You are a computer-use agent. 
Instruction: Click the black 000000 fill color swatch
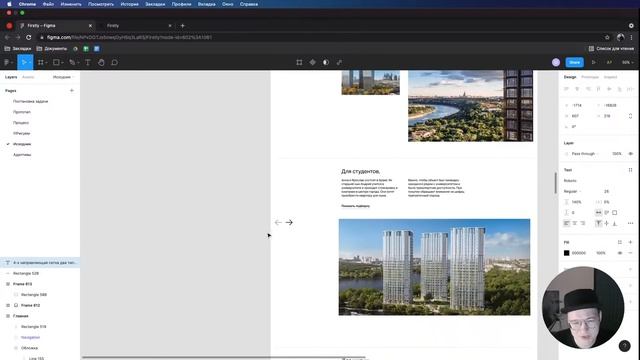567,253
